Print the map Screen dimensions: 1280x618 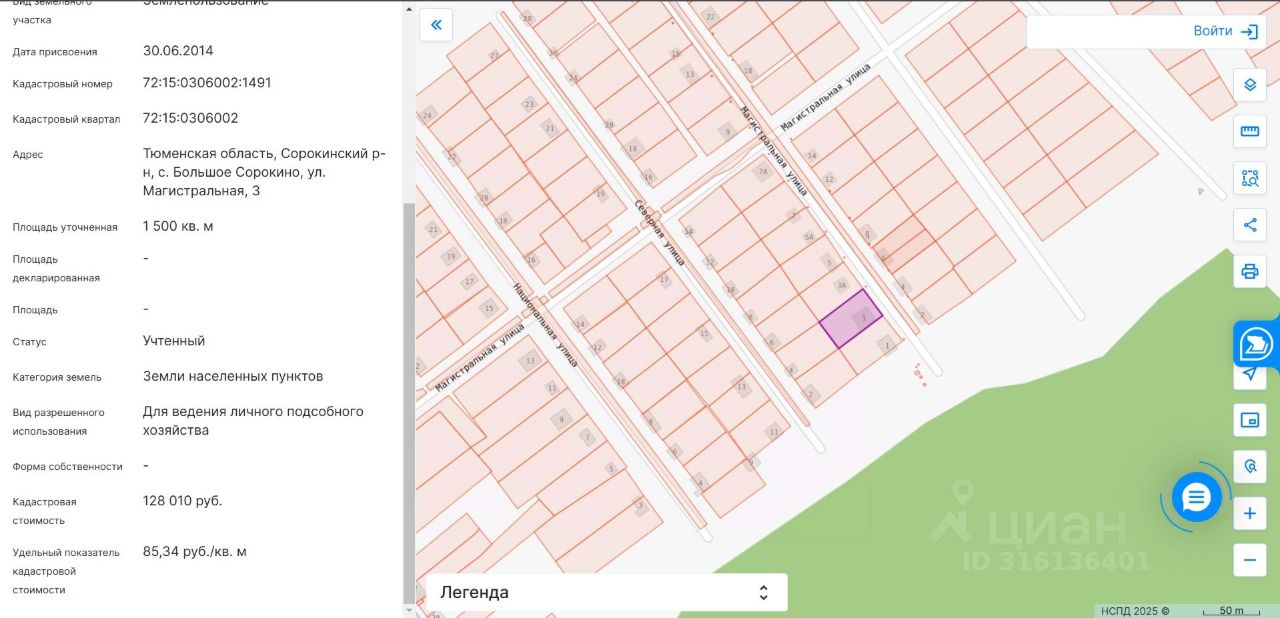click(x=1249, y=271)
